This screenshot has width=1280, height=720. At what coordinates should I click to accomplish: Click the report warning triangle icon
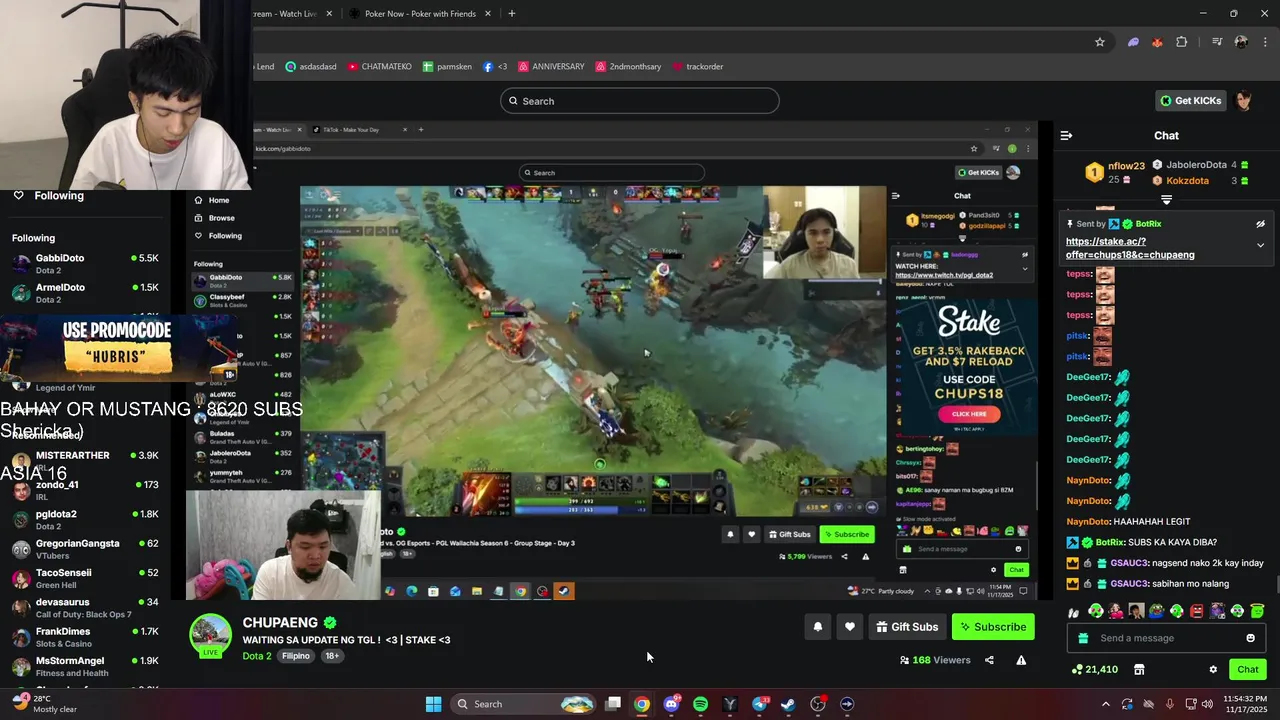[x=1021, y=660]
